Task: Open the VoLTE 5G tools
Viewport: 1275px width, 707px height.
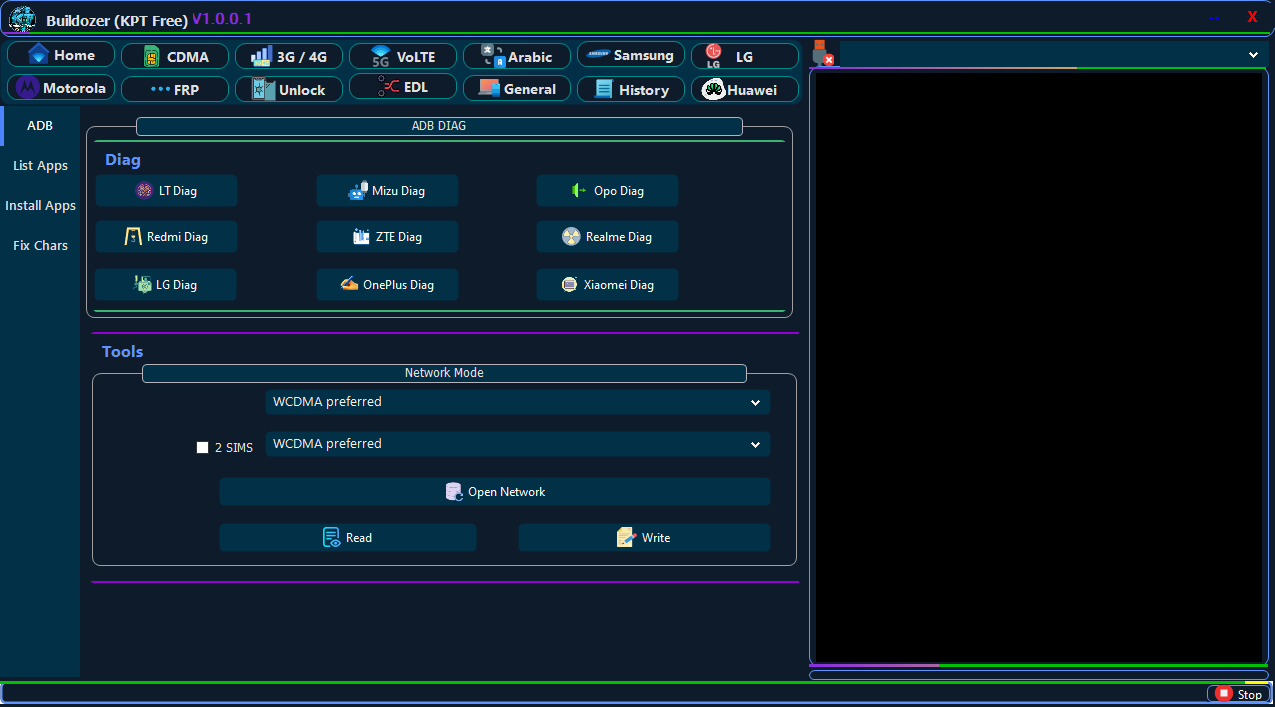Action: (403, 56)
